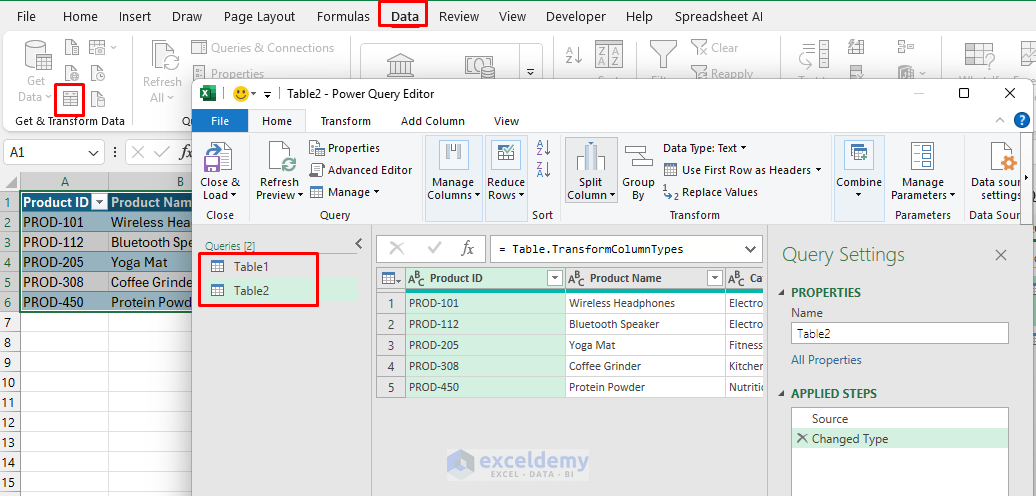Viewport: 1036px width, 496px height.
Task: Open the Excel Data tab
Action: pyautogui.click(x=404, y=17)
